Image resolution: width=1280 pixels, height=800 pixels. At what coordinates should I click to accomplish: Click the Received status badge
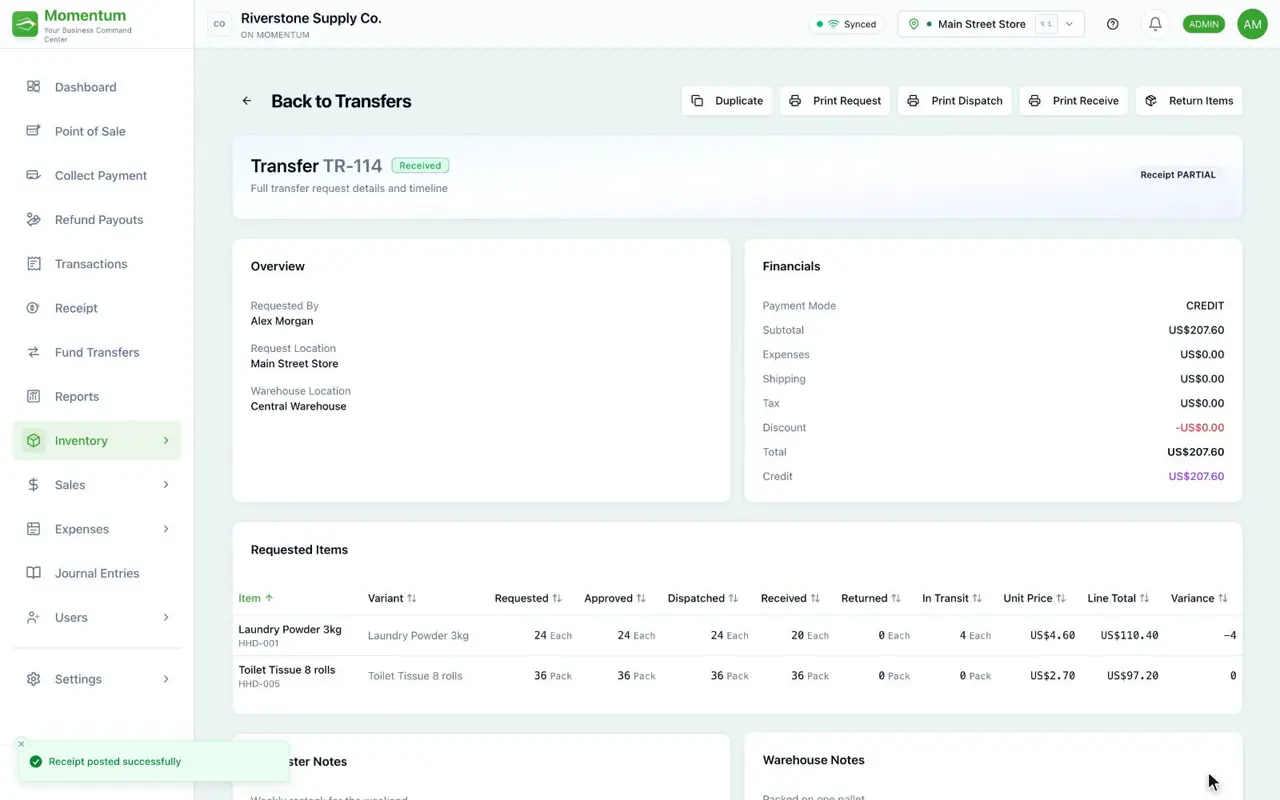pos(420,166)
